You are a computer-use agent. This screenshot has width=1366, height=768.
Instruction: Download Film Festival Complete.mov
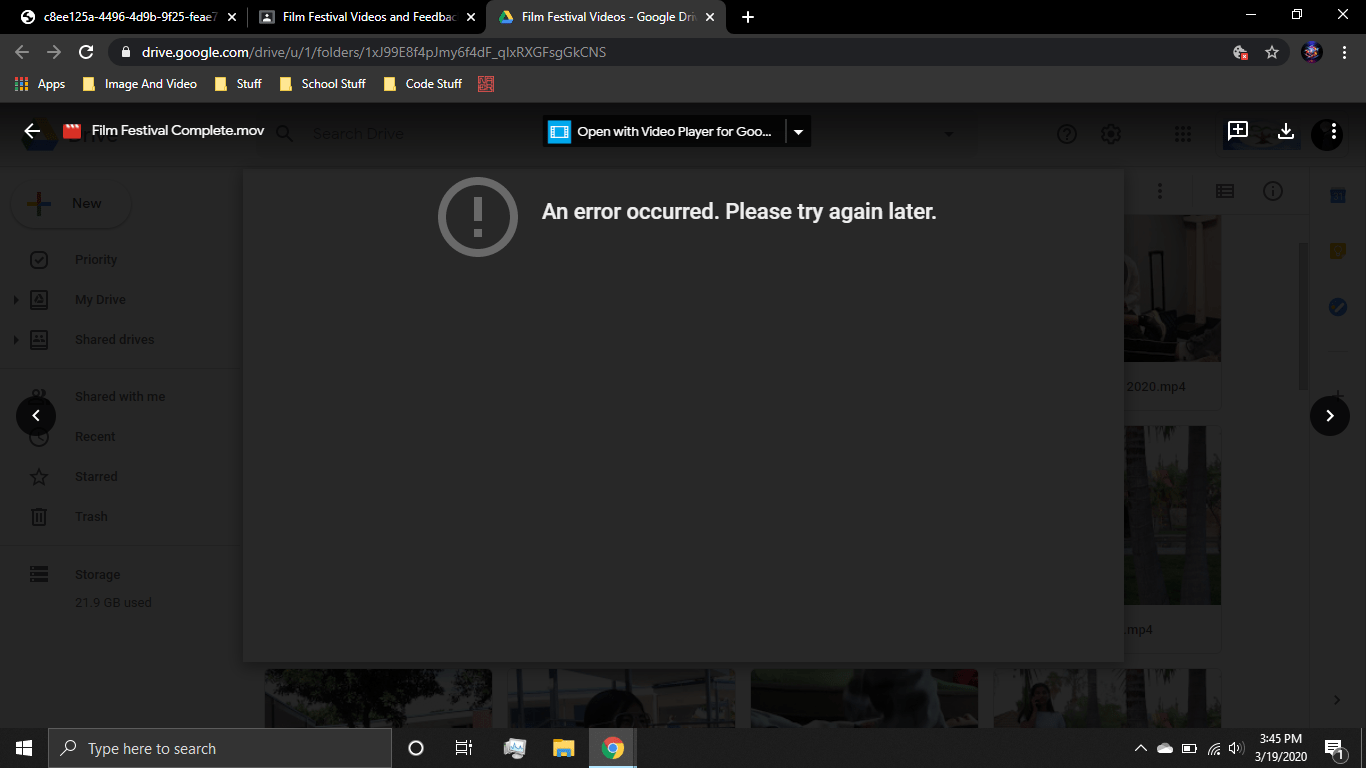click(1286, 130)
